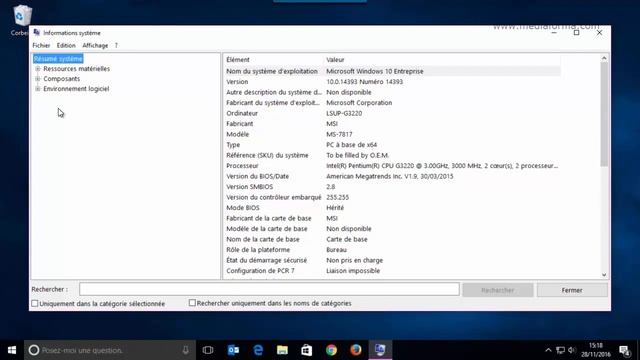Open File Explorer from taskbar
The height and width of the screenshot is (360, 640).
pyautogui.click(x=282, y=350)
